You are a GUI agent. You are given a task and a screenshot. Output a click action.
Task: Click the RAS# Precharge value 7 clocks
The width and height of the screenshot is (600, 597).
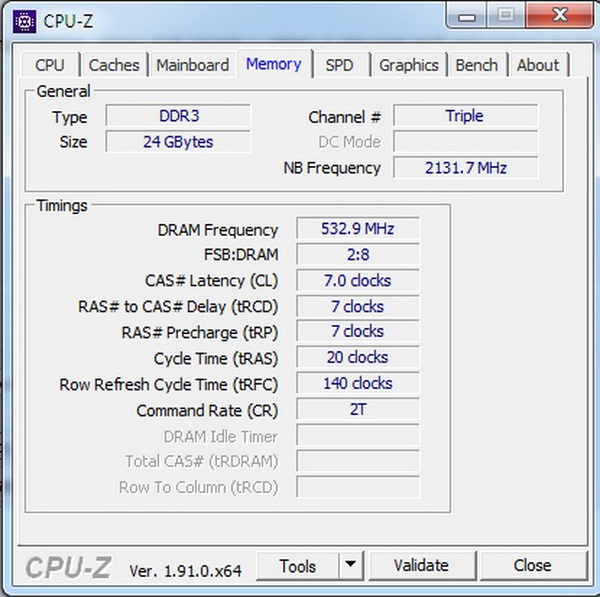(358, 331)
